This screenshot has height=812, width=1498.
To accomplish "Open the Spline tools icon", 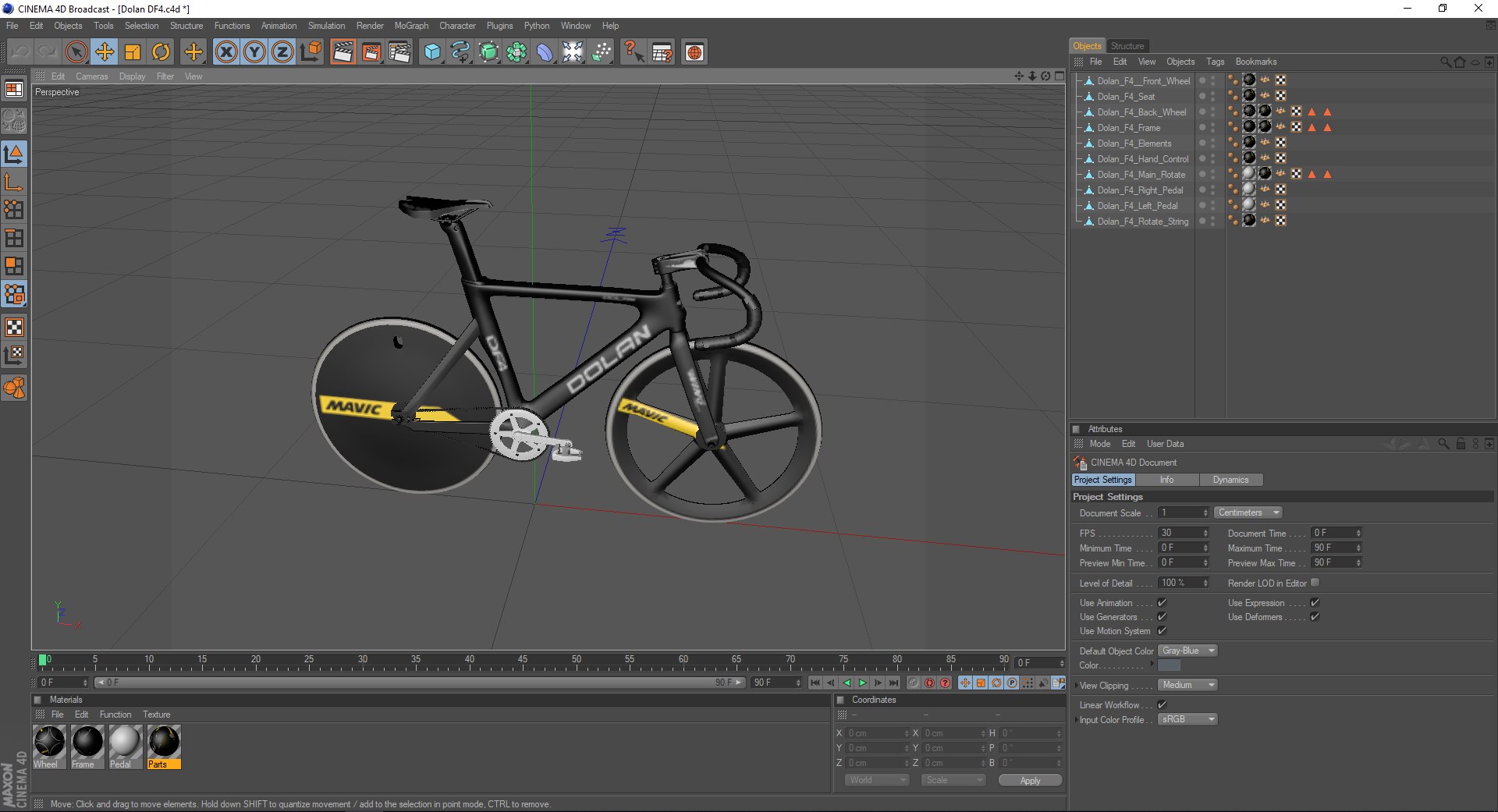I will [x=460, y=52].
